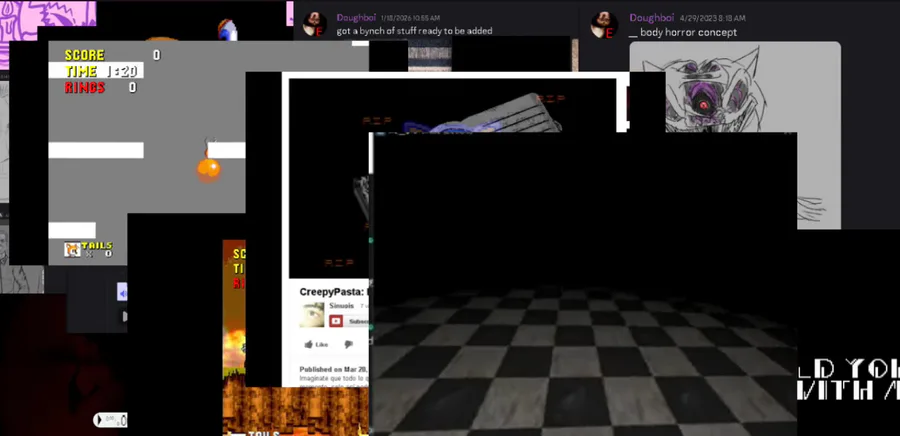Click the Tails lives icon in game
The width and height of the screenshot is (900, 436).
(72, 250)
